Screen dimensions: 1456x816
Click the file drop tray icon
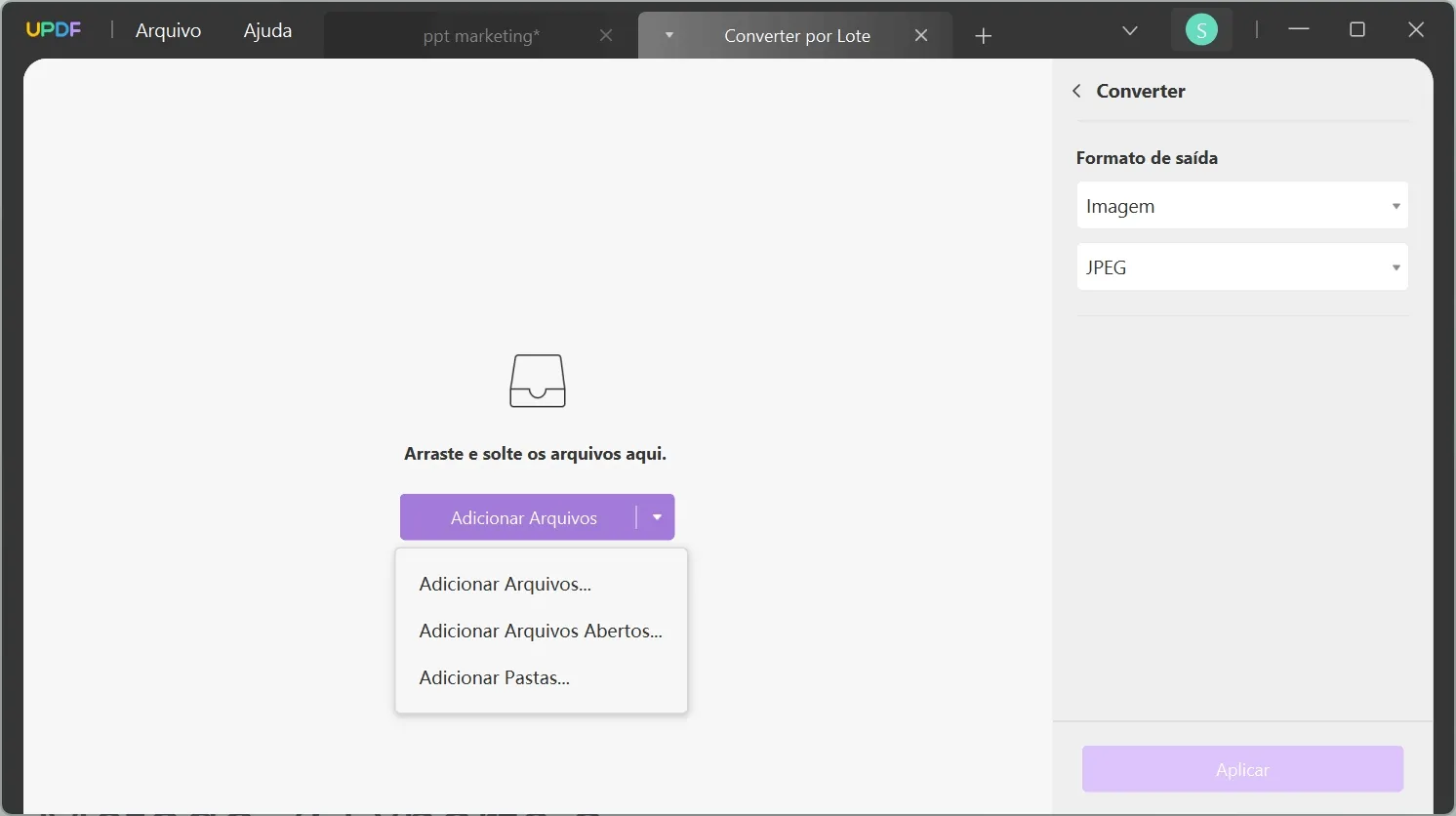pyautogui.click(x=536, y=381)
